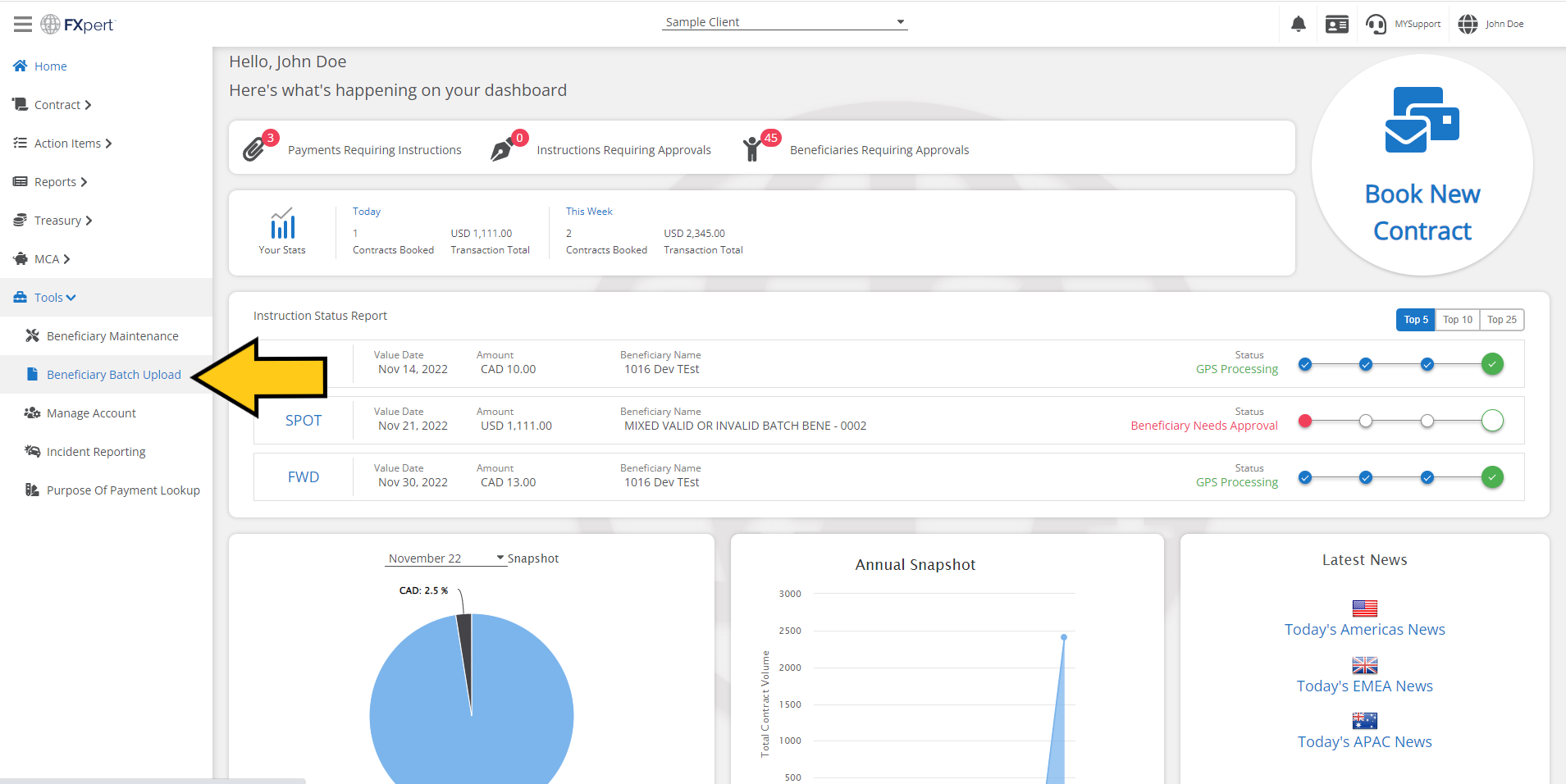Viewport: 1566px width, 784px height.
Task: Expand the MCA chevron
Action: [x=66, y=259]
